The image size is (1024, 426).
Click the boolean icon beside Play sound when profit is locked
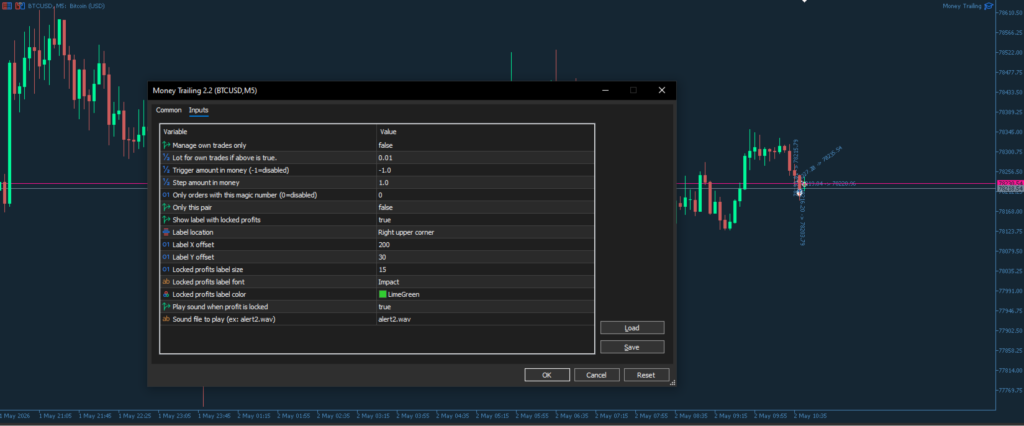click(x=166, y=306)
